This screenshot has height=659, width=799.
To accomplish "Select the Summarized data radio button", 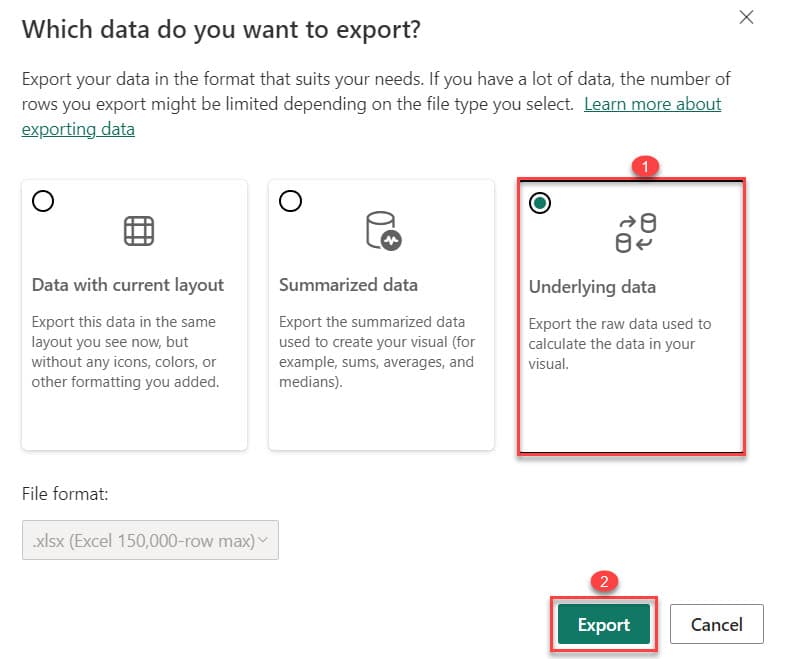I will pyautogui.click(x=290, y=201).
